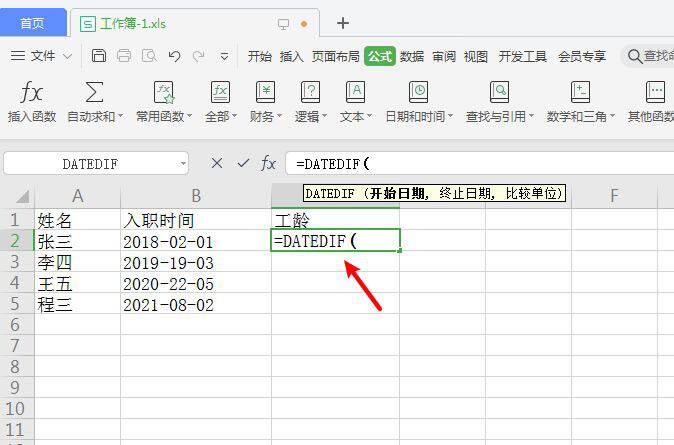Click inside the formula bar input
The image size is (674, 445).
479,163
